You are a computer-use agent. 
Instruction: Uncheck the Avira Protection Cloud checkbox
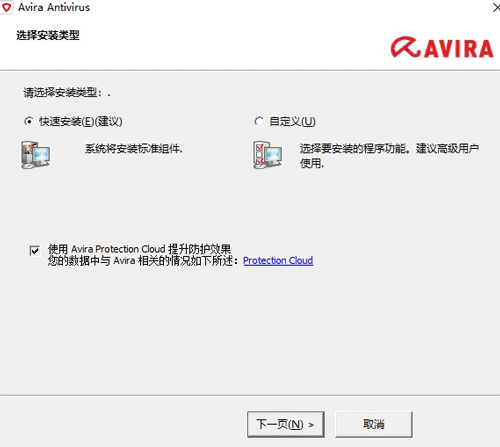[35, 250]
